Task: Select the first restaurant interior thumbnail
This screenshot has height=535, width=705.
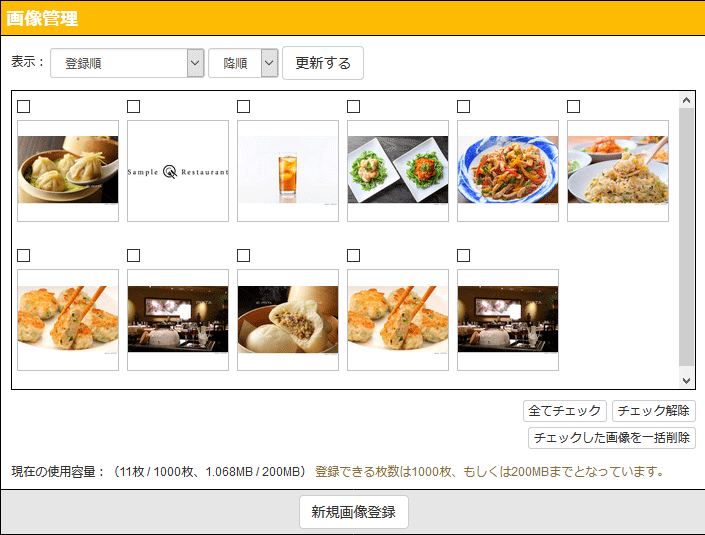Action: tap(178, 320)
